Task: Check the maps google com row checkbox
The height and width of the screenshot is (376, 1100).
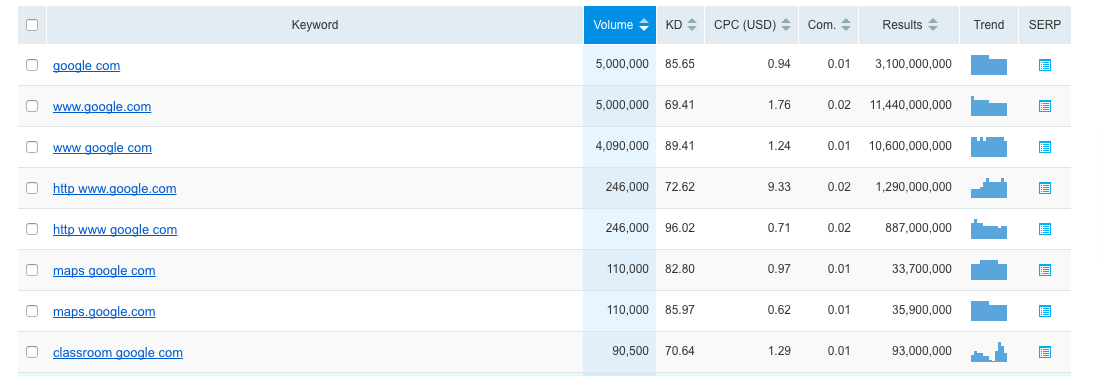Action: [x=32, y=270]
